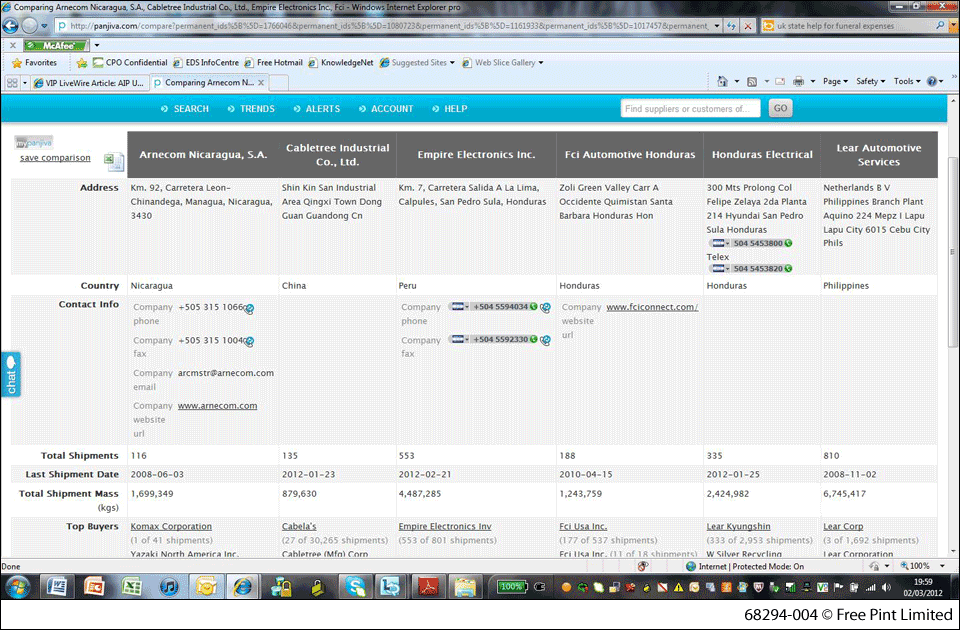Click the Windows Start button
This screenshot has height=630, width=960.
pyautogui.click(x=19, y=586)
